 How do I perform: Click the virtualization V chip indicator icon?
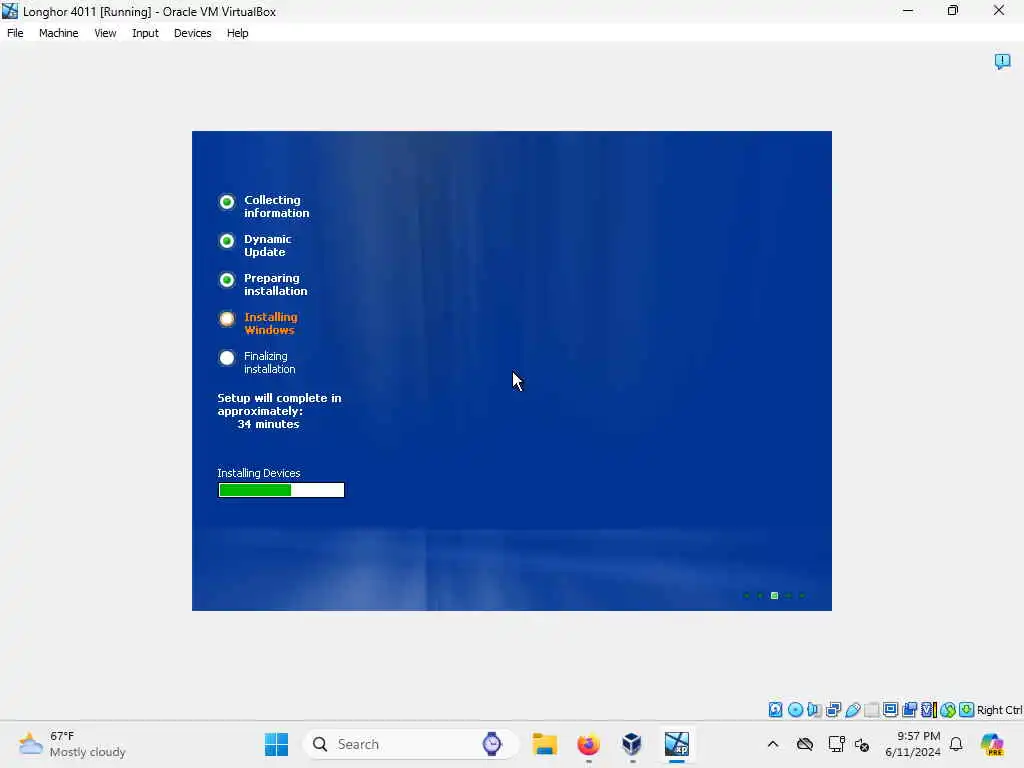click(929, 710)
